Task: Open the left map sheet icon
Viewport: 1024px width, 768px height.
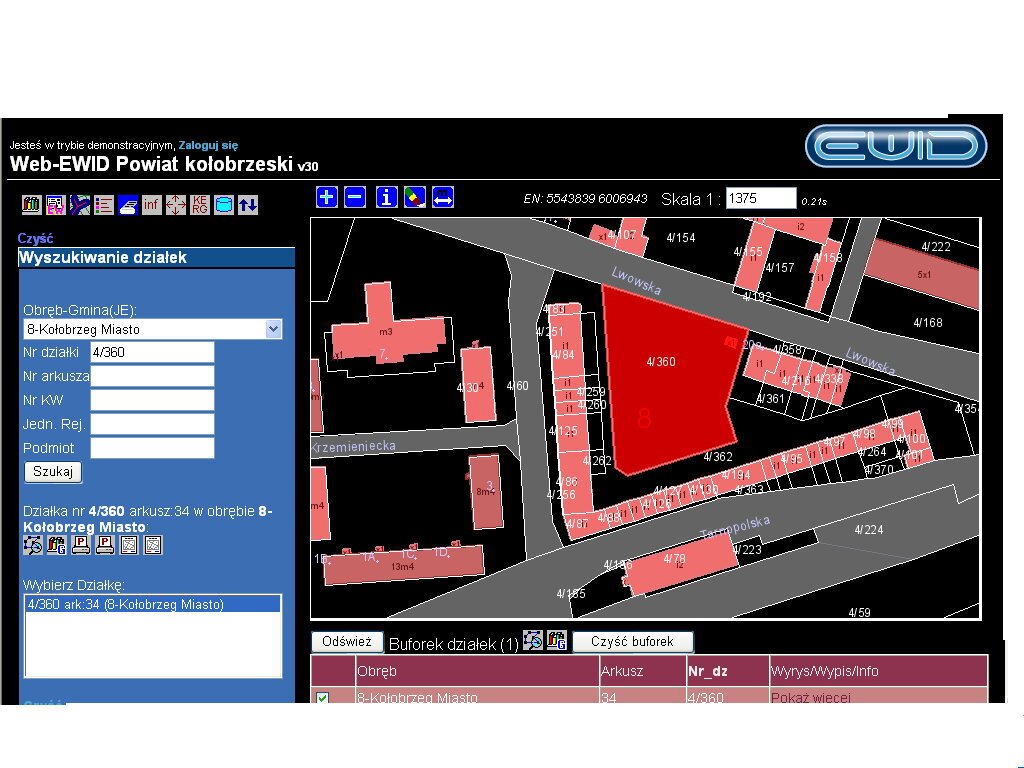Action: pos(129,545)
